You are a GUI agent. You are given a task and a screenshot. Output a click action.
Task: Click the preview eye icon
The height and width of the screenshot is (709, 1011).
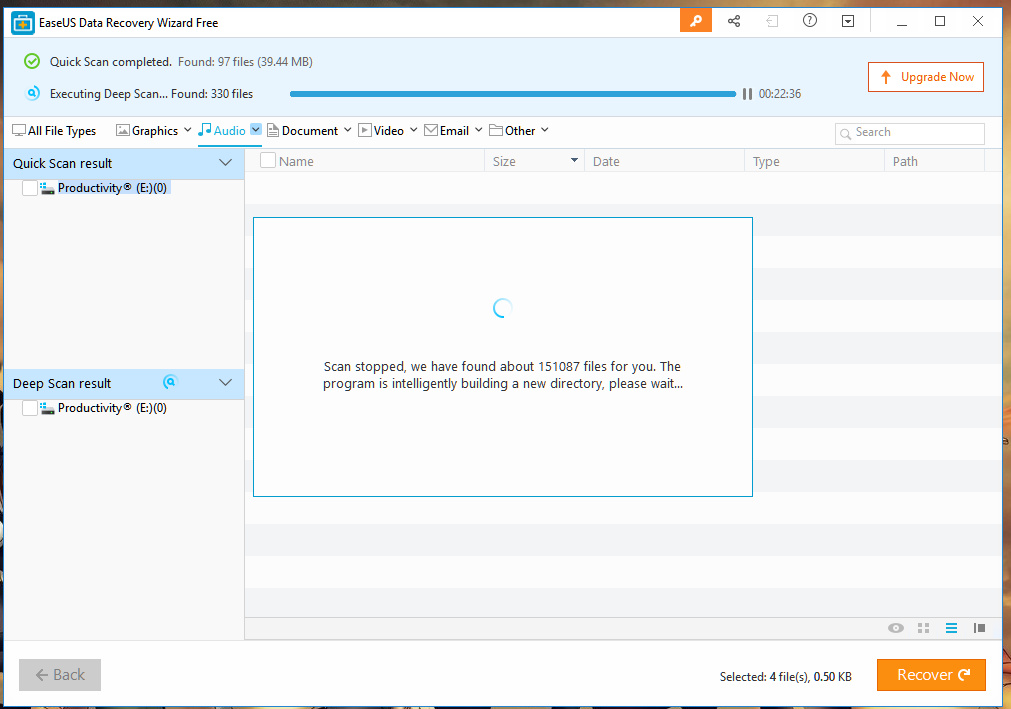tap(896, 628)
